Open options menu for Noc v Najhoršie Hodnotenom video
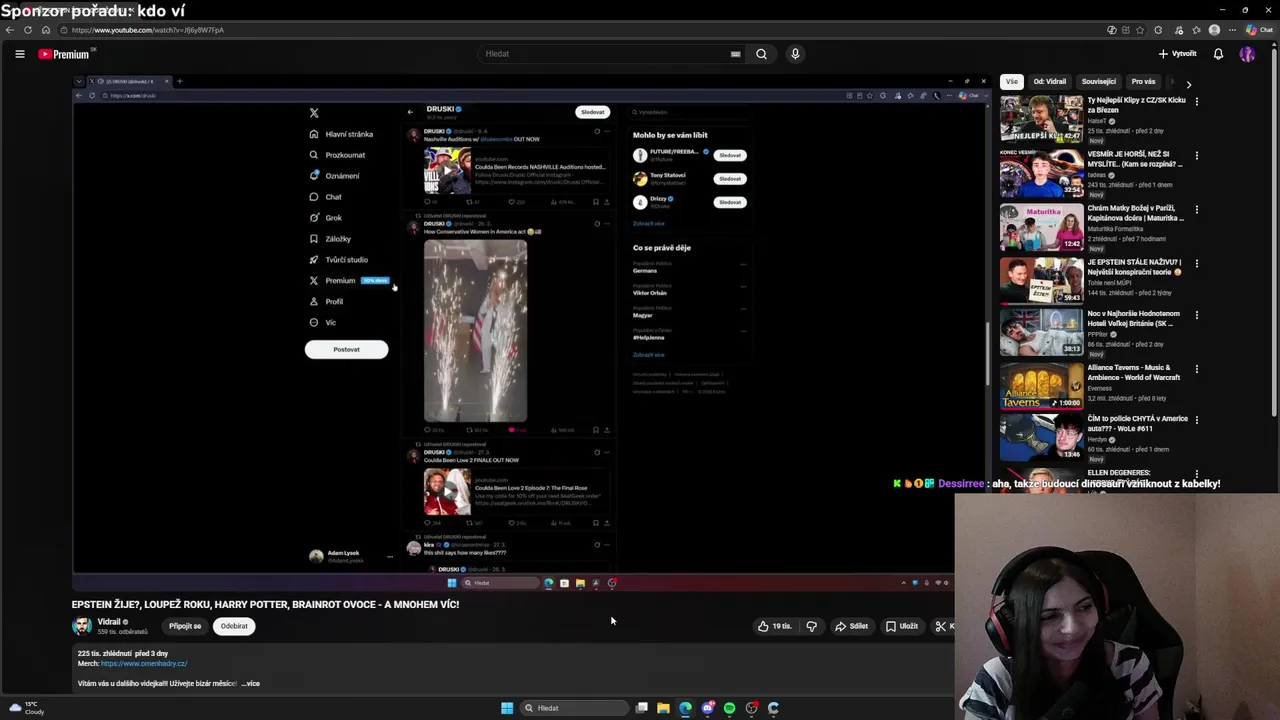 (1196, 315)
